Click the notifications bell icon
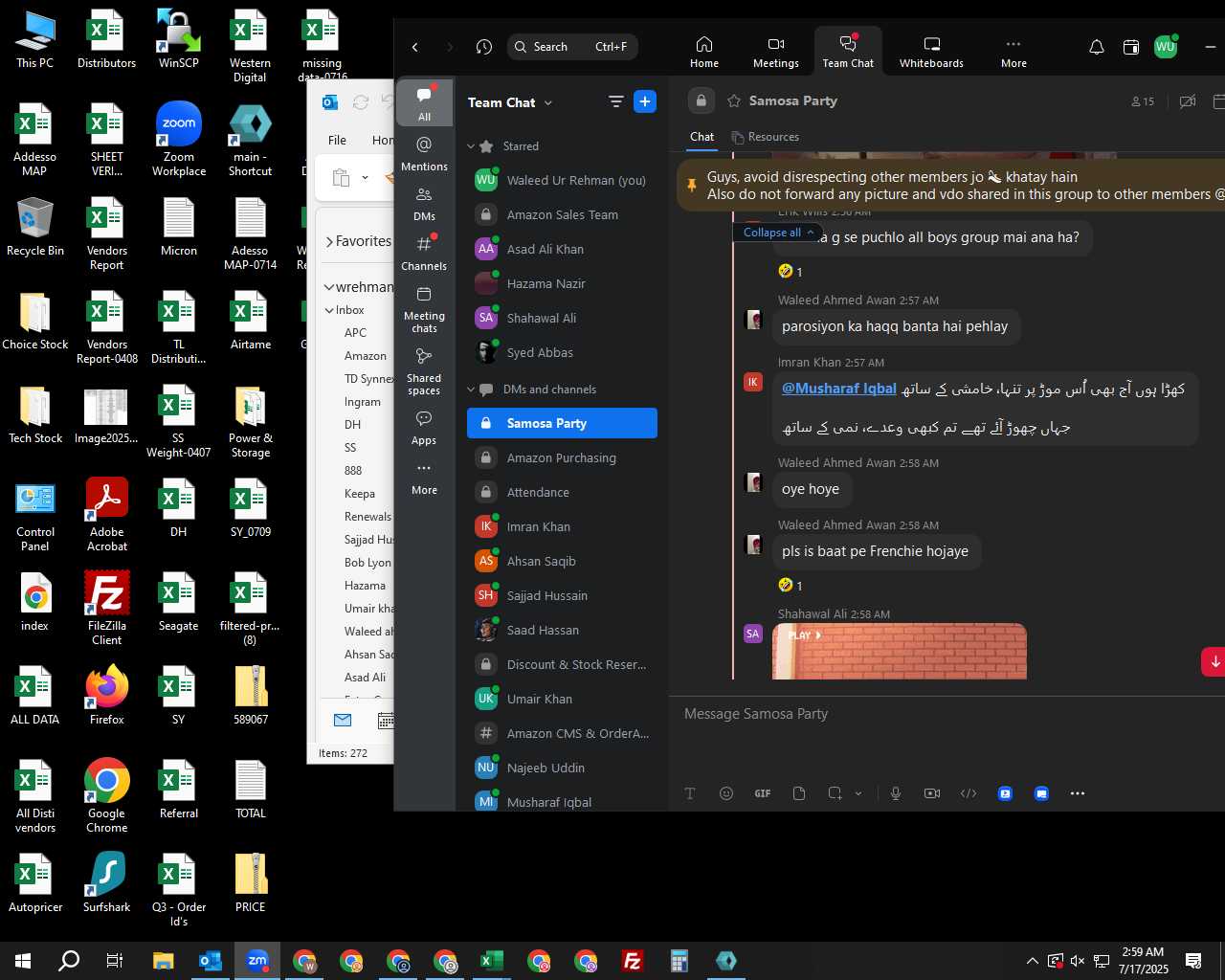 tap(1097, 47)
